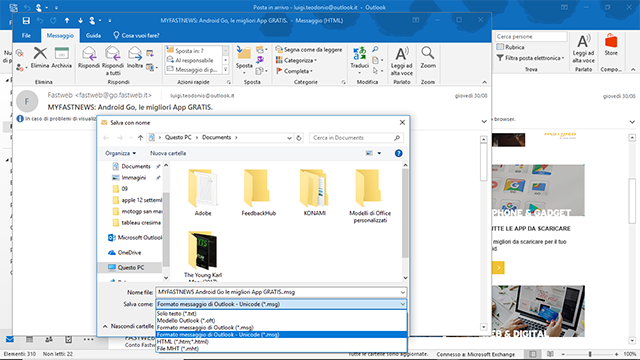Expand Filtra posta elettronica dropdown
640x360 pixels.
click(531, 58)
